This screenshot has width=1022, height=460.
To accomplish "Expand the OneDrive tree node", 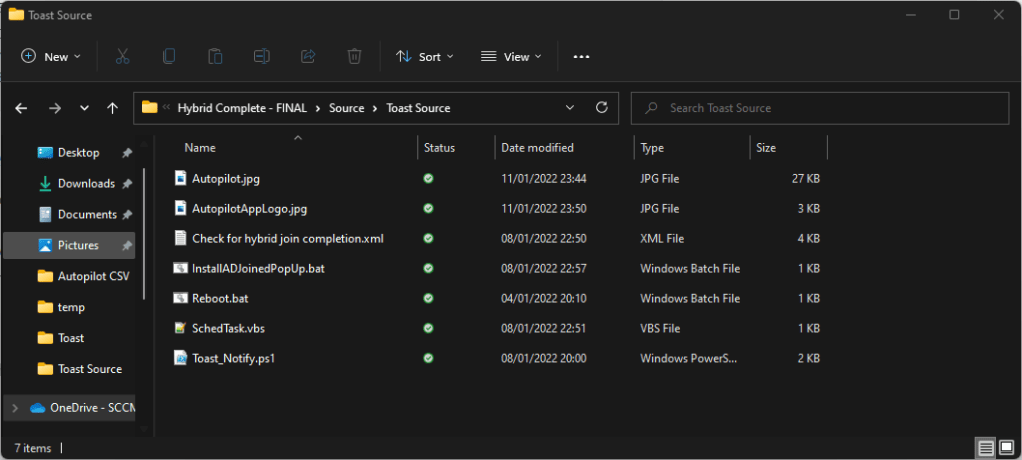I will (x=14, y=407).
